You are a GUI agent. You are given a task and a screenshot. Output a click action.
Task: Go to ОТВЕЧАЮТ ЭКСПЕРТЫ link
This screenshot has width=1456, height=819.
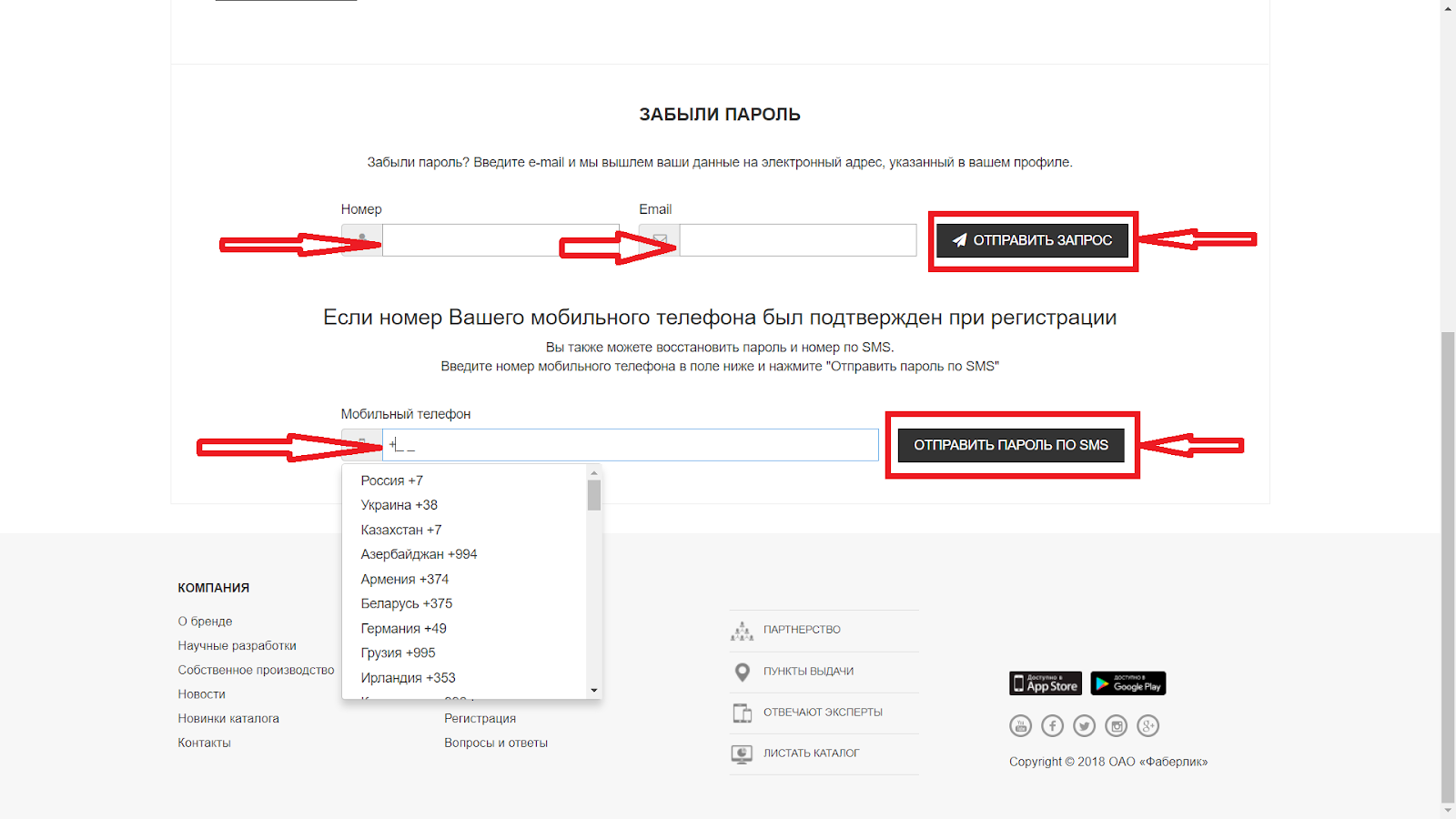pos(823,713)
